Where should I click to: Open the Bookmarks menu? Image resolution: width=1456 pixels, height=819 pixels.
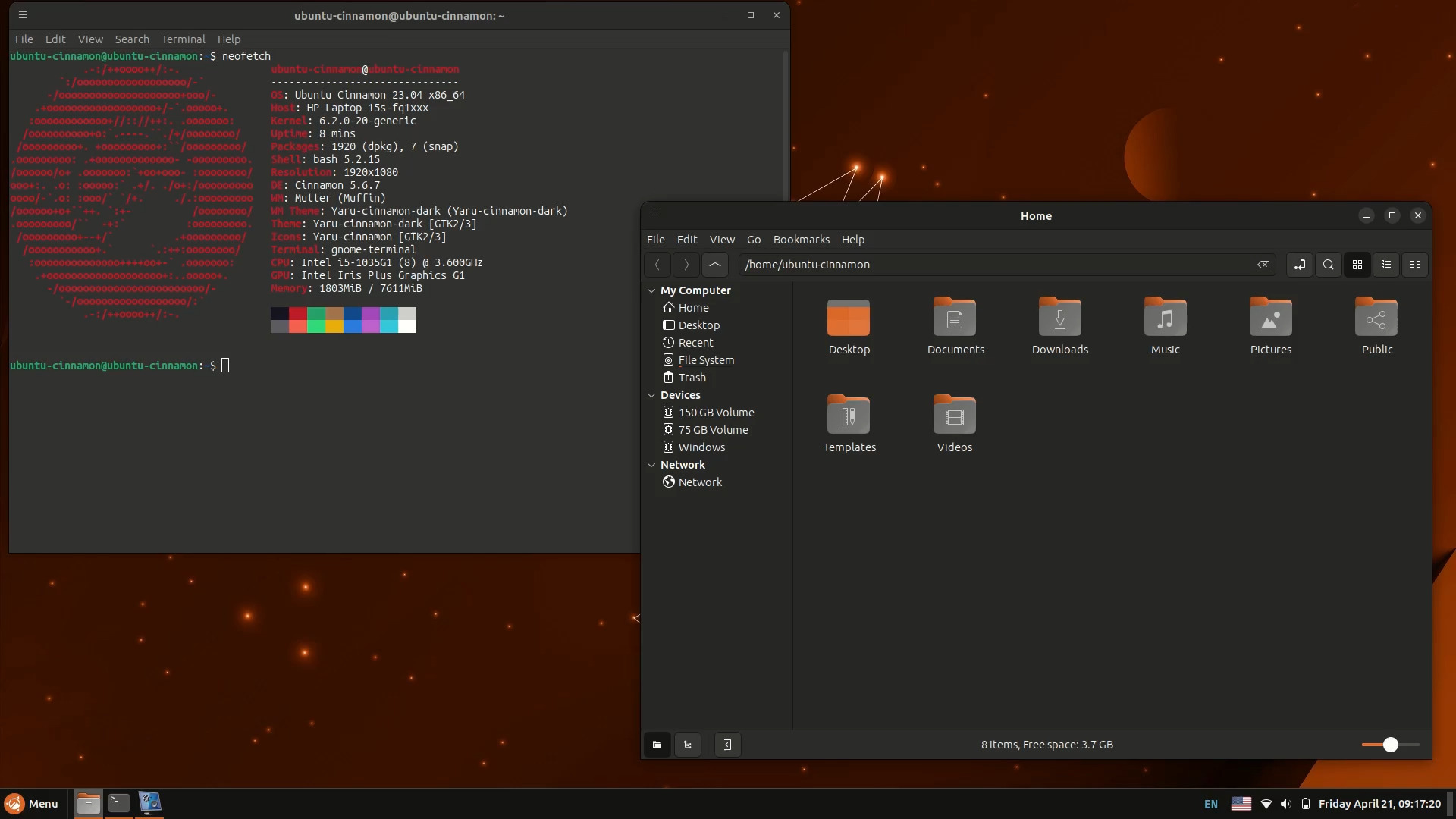click(801, 239)
